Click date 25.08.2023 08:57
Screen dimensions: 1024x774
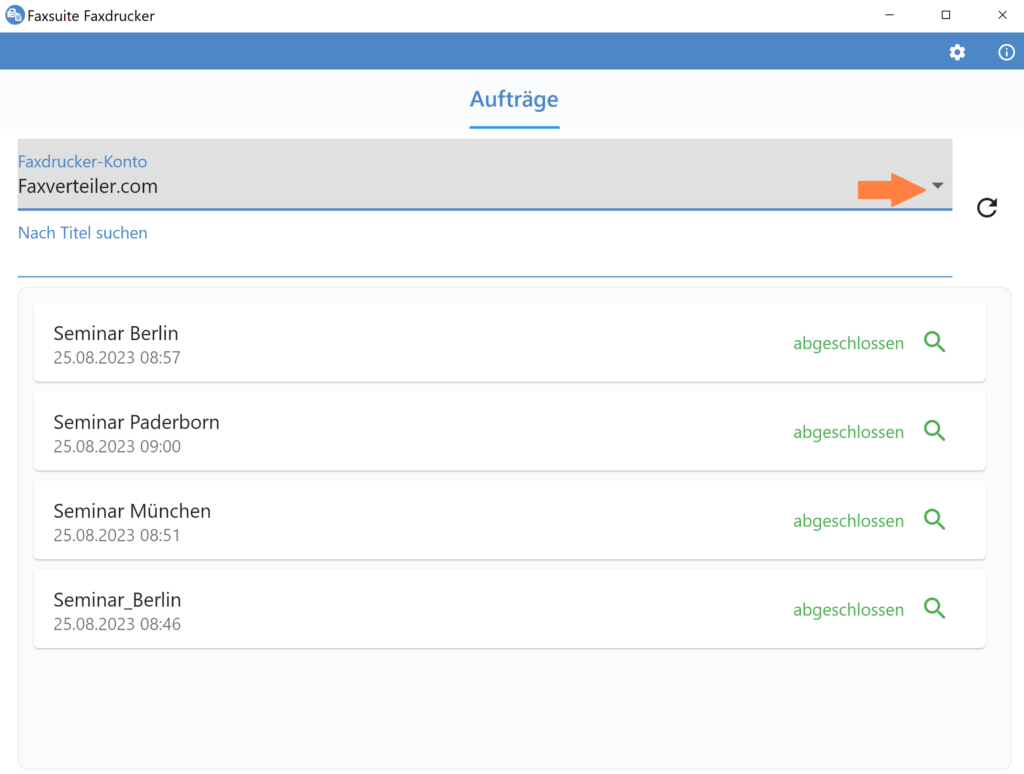tap(117, 357)
